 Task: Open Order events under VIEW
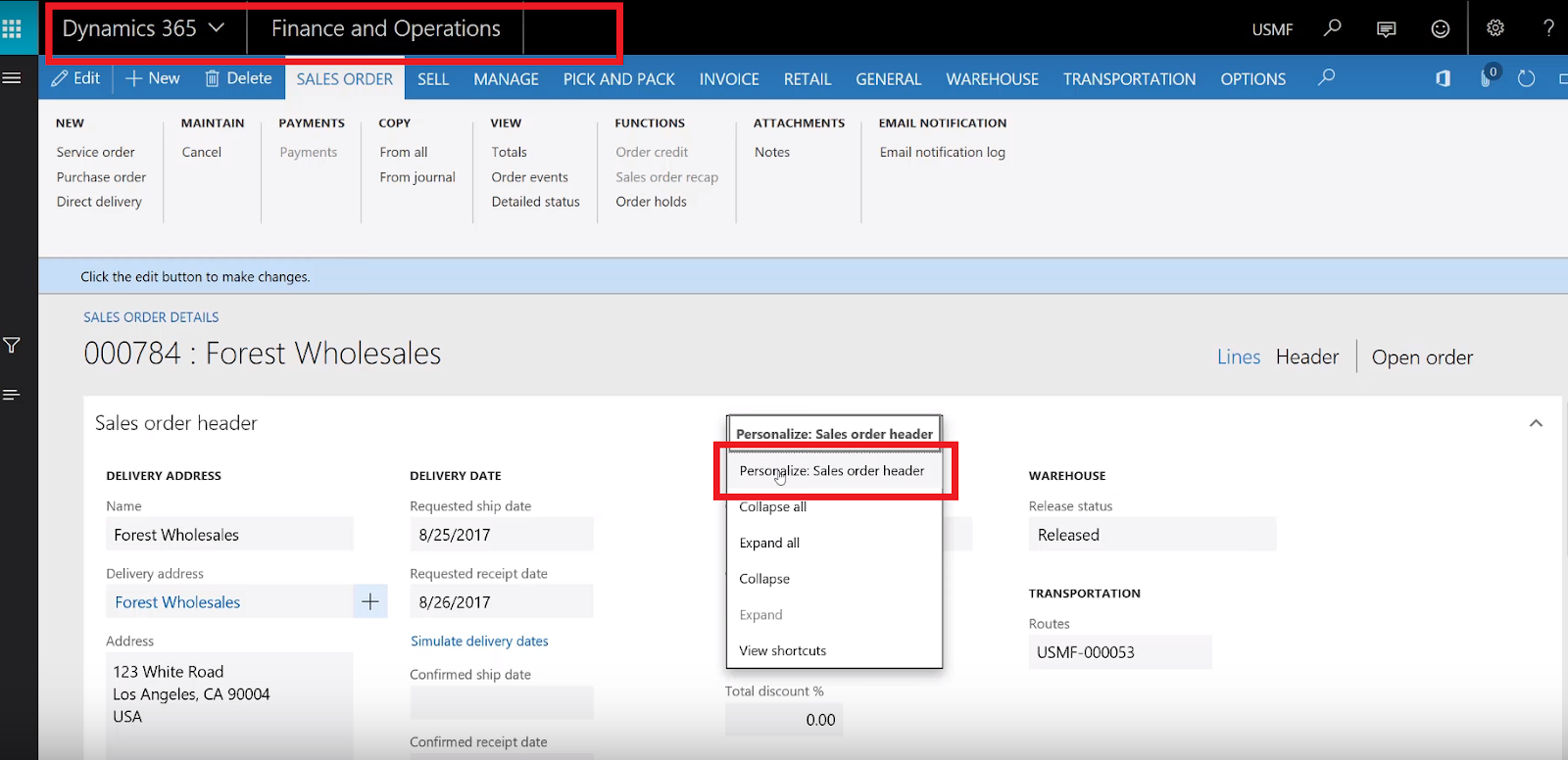tap(530, 177)
